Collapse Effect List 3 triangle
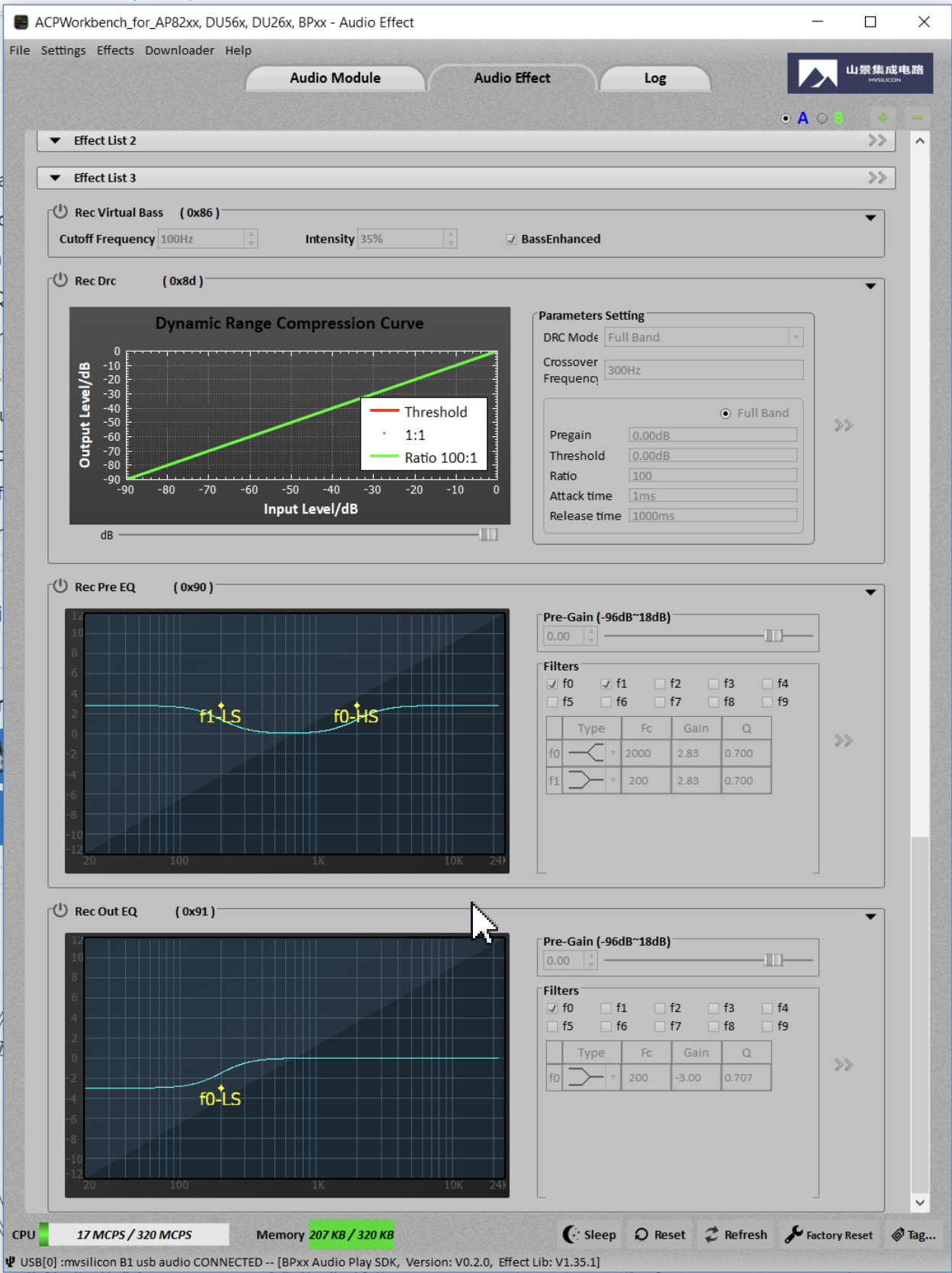 pos(55,178)
